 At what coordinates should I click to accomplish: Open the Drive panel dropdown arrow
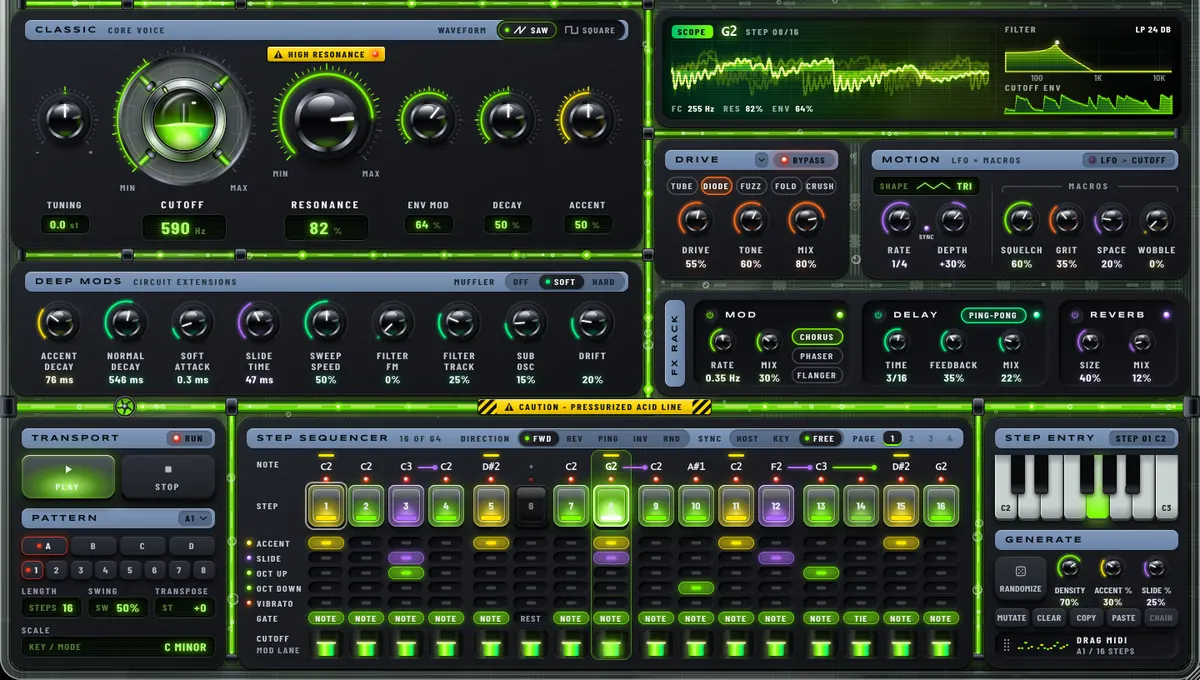[x=761, y=160]
